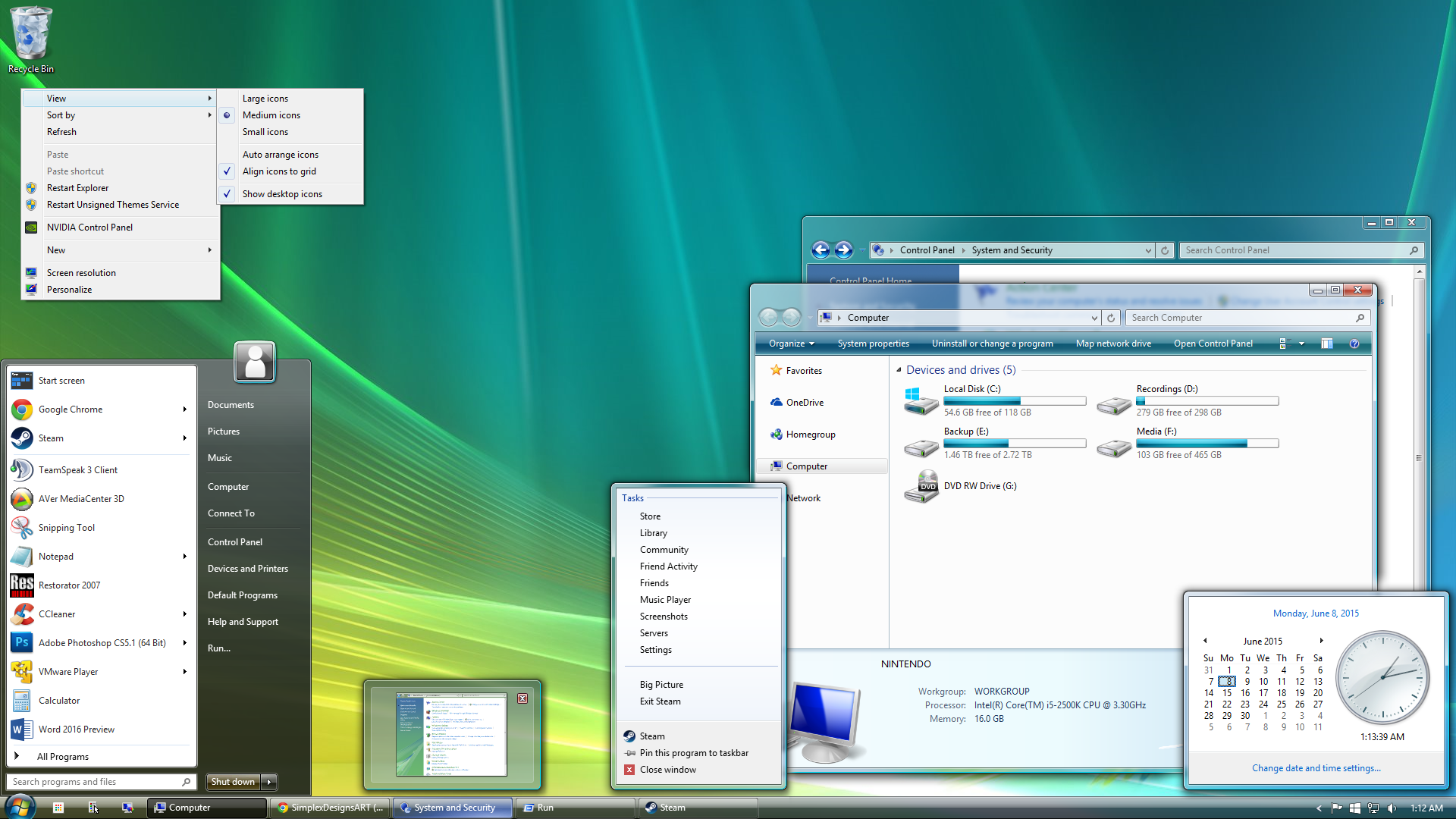Toggle Auto arrange icons option
The height and width of the screenshot is (819, 1456).
[280, 154]
